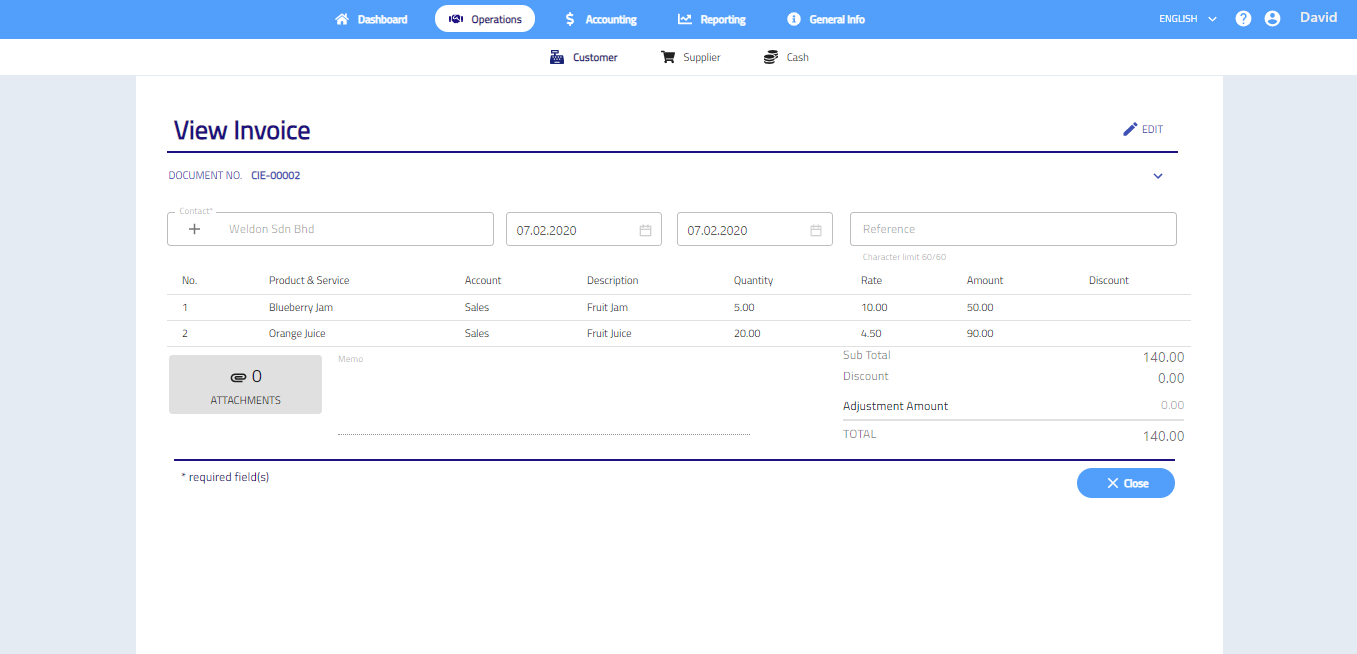
Task: Open the Reporting menu
Action: tap(711, 19)
